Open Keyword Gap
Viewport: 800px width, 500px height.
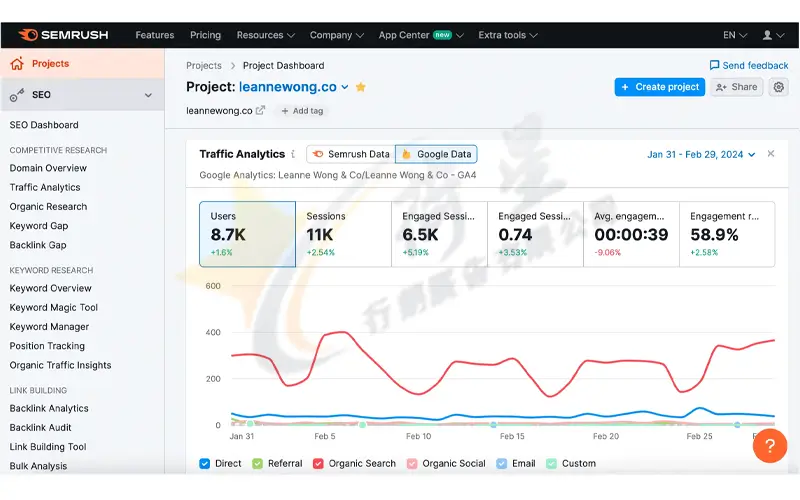pos(39,226)
